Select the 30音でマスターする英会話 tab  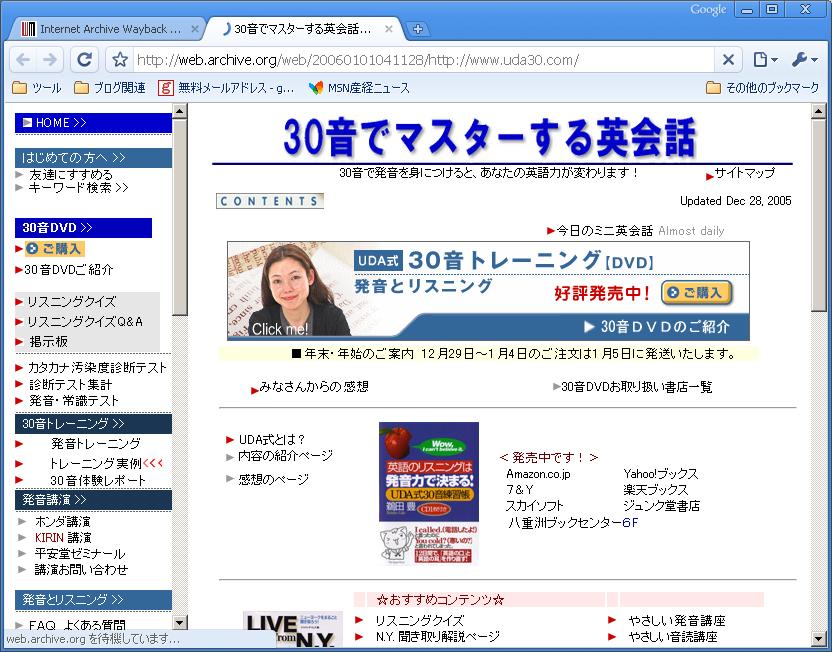pos(302,29)
